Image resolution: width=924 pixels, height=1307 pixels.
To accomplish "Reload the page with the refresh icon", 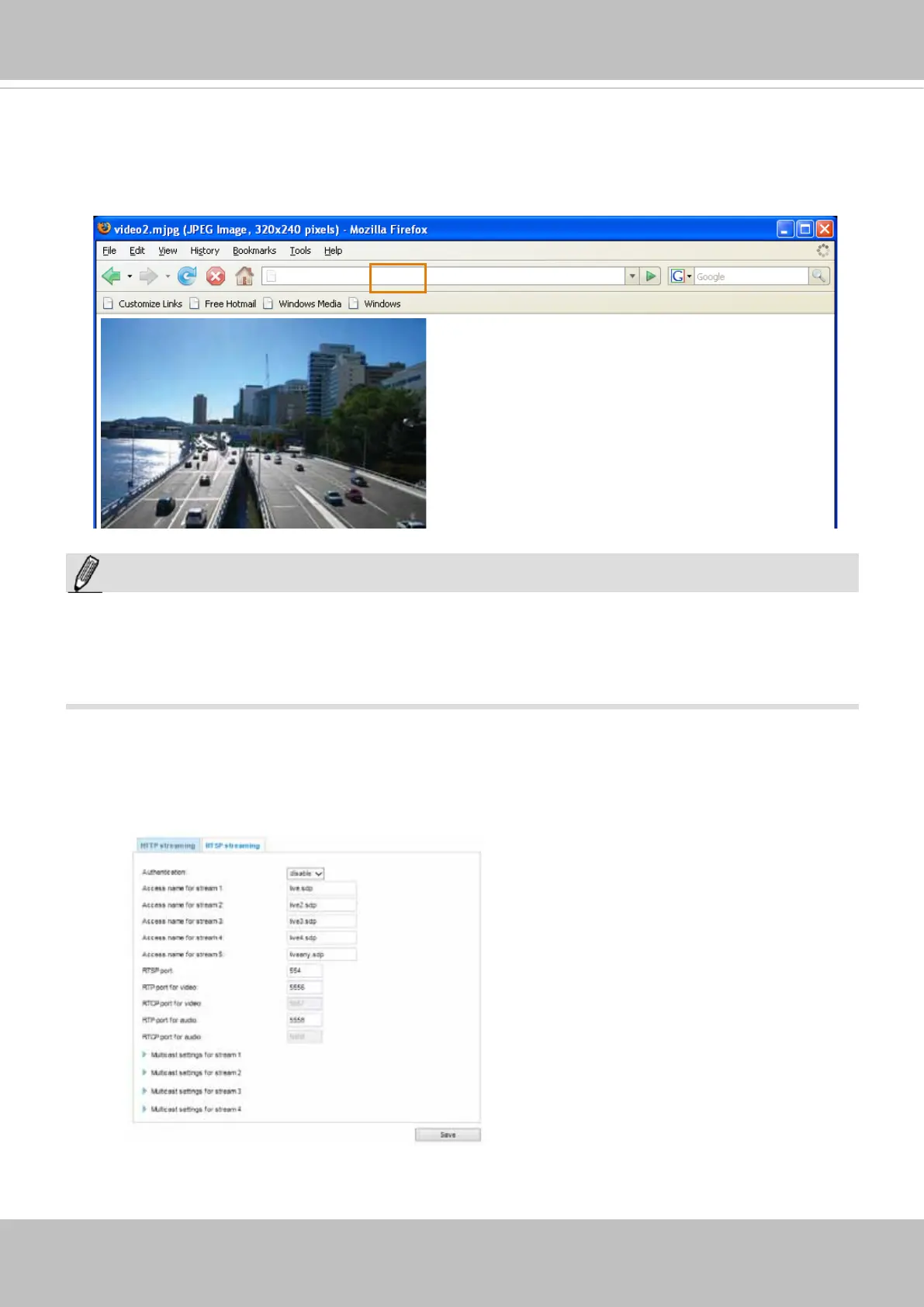I will click(x=187, y=276).
